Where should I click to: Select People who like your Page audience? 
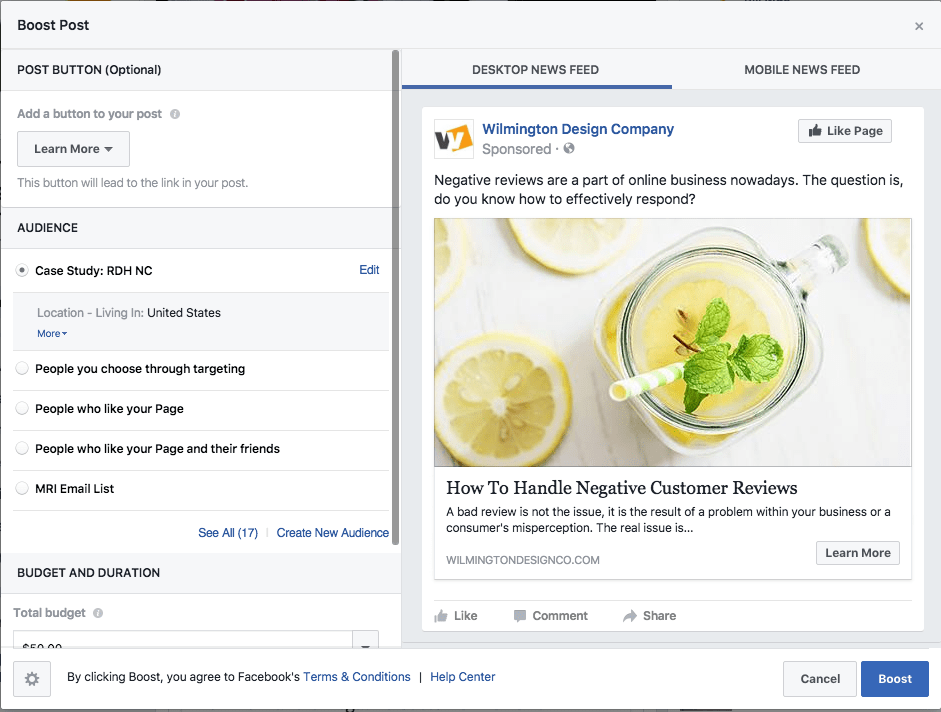[x=22, y=409]
